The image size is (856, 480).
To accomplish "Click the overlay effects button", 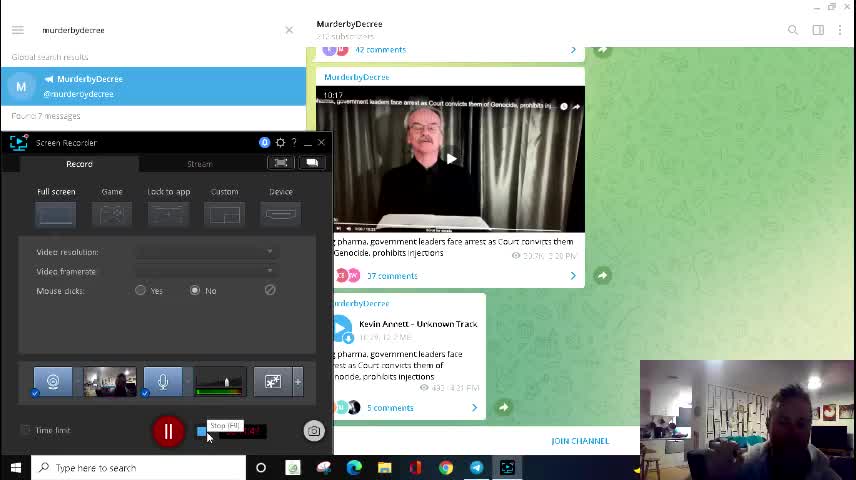I will pos(272,381).
